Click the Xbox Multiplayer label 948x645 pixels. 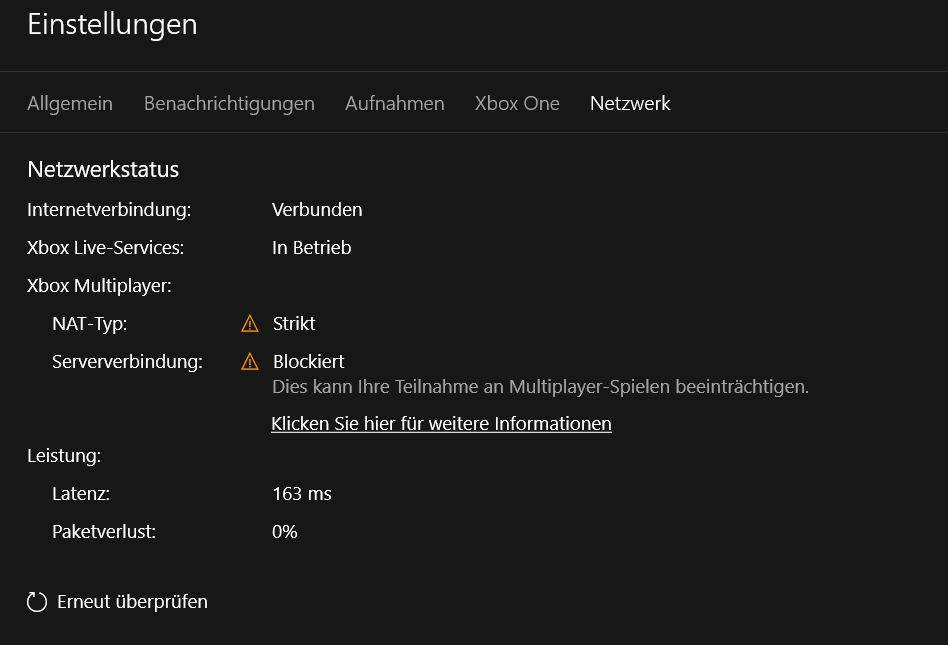pos(100,286)
